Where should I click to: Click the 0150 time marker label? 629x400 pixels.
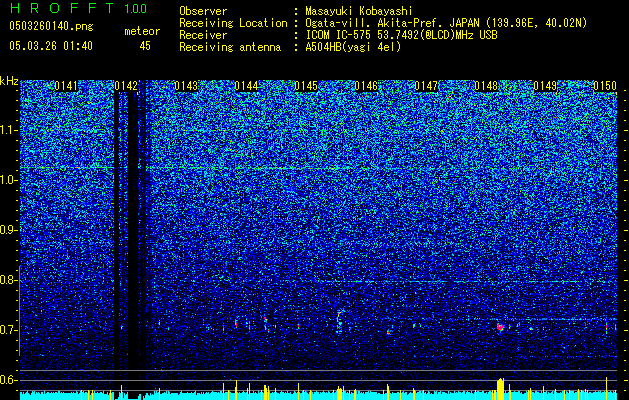(x=605, y=86)
